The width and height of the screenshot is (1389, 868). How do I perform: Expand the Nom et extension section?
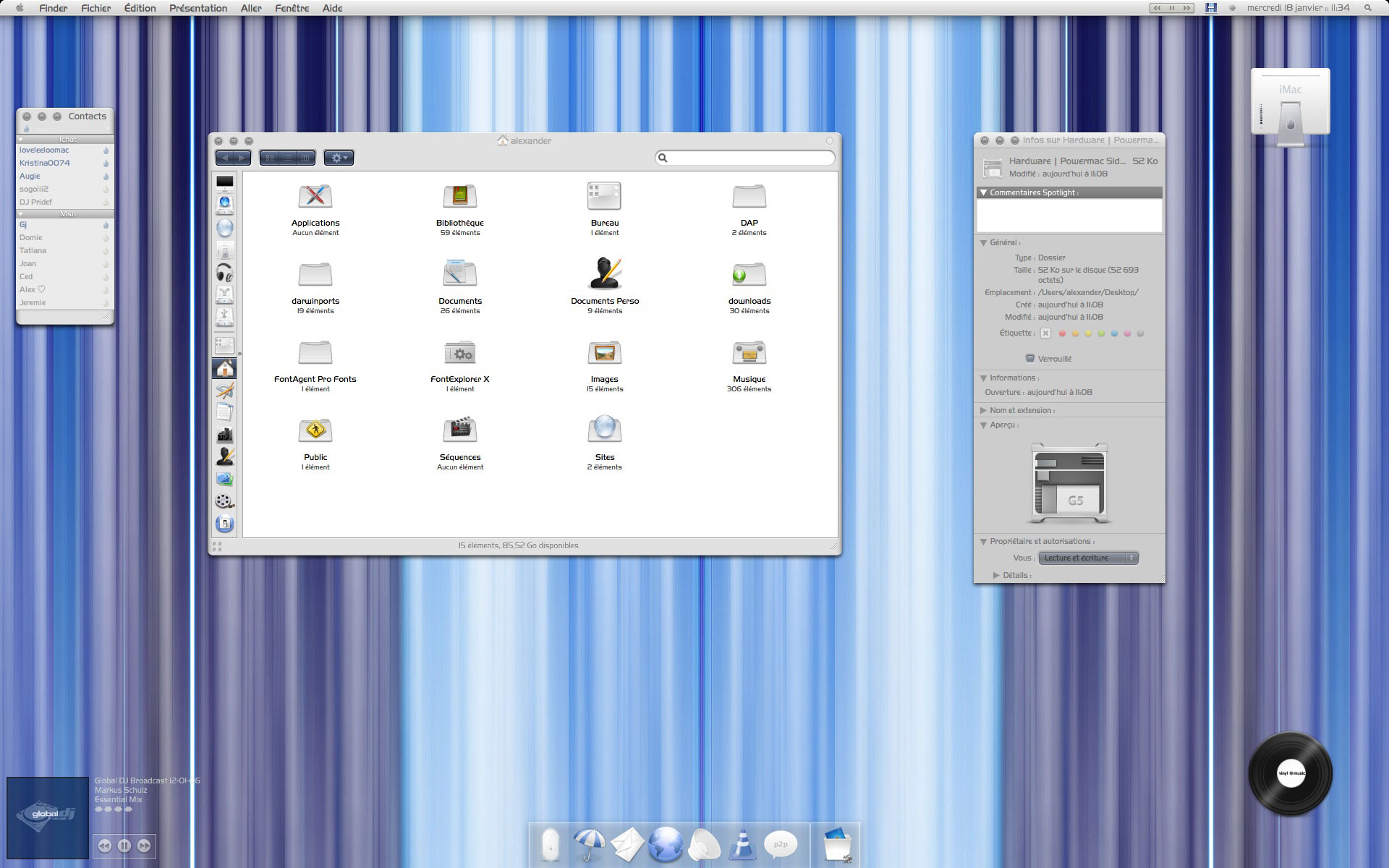983,410
